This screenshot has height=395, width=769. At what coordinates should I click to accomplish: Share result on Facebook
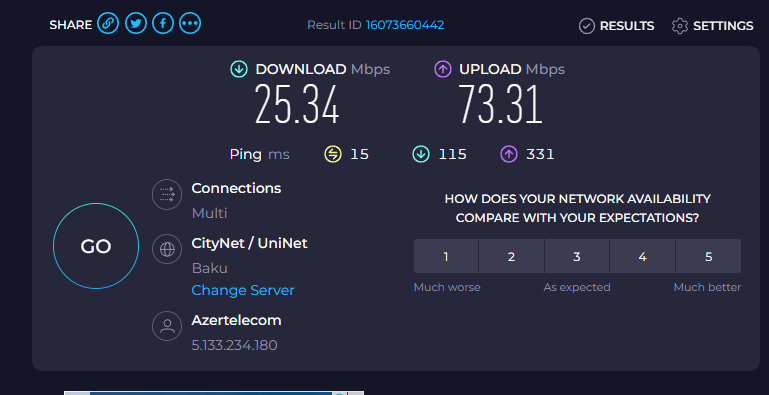pos(163,23)
